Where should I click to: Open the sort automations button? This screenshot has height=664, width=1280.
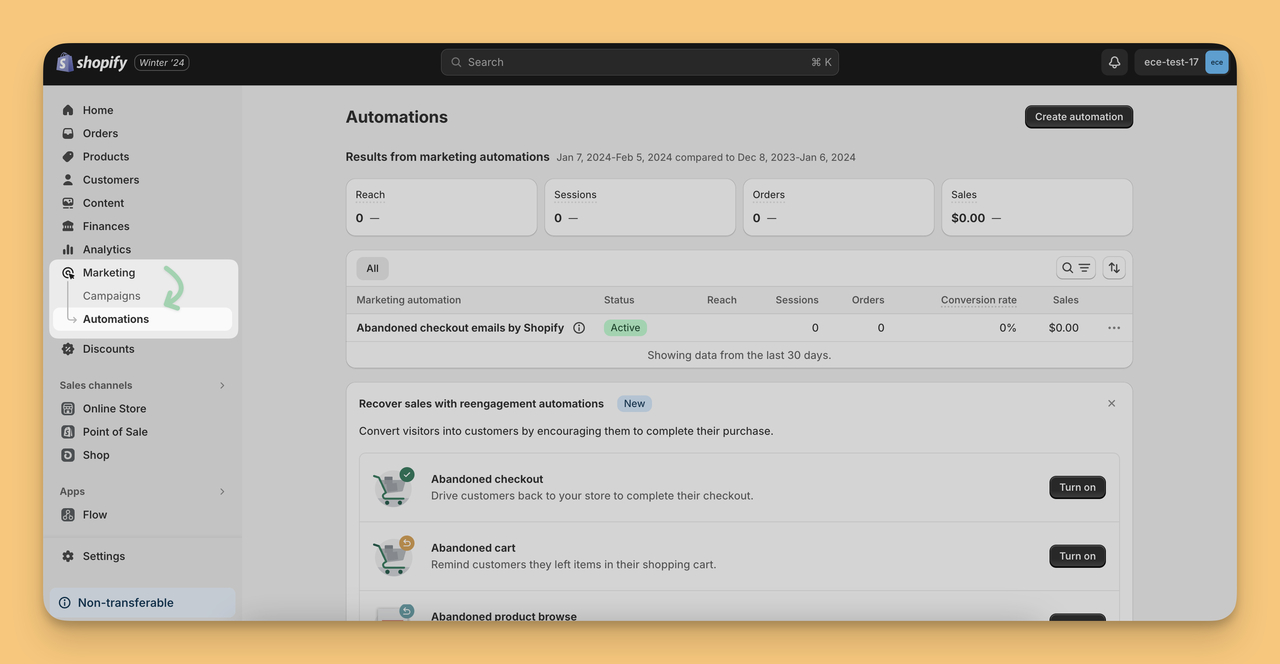[1114, 268]
